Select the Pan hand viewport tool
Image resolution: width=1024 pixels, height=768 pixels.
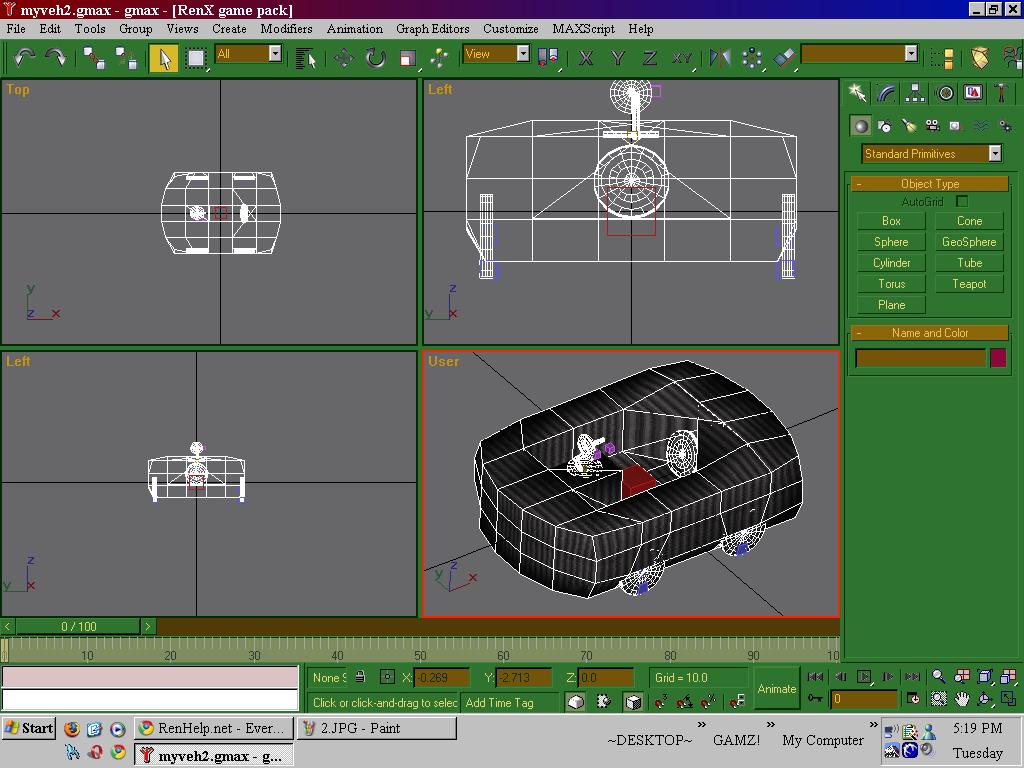[961, 699]
